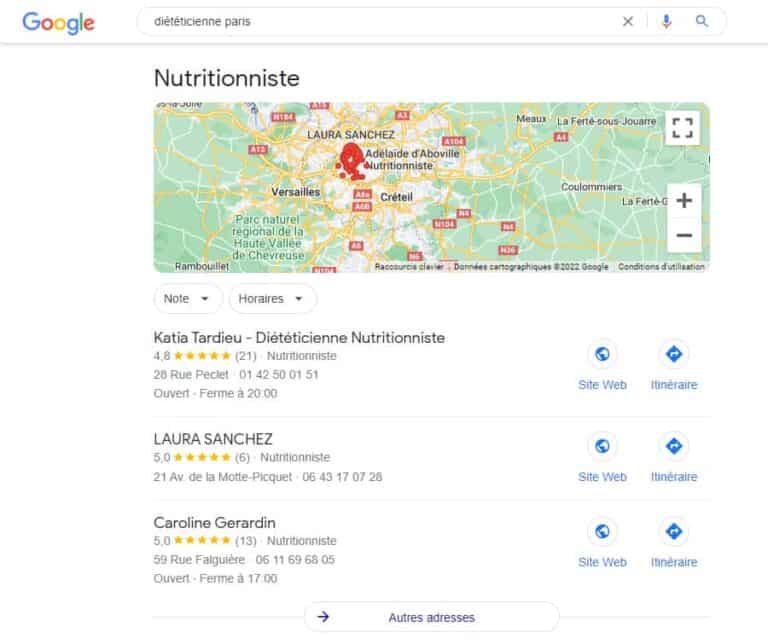The width and height of the screenshot is (768, 644).
Task: Click address '59 Rue Falguière'
Action: (199, 559)
